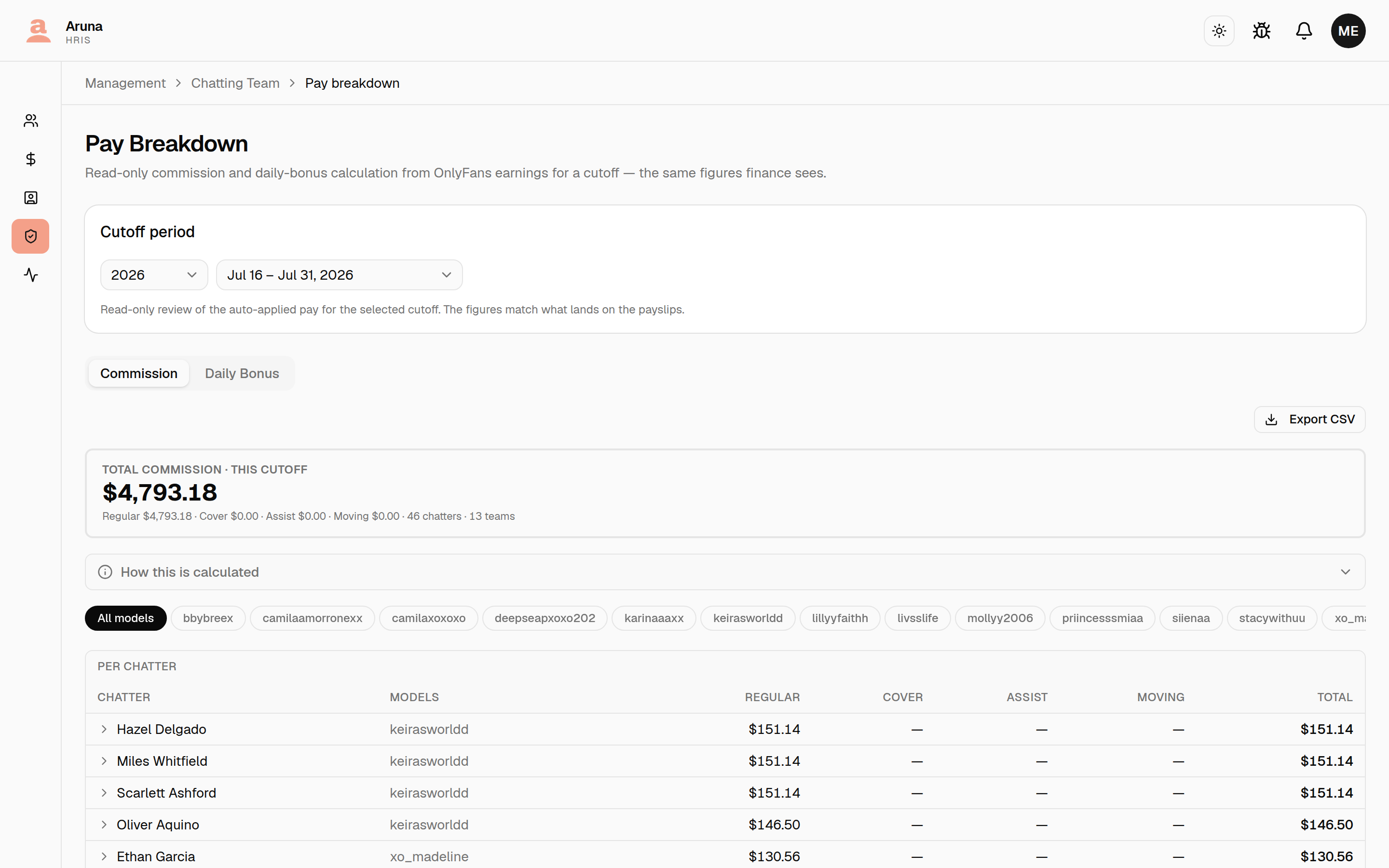Click the Aruna logo

[38, 31]
